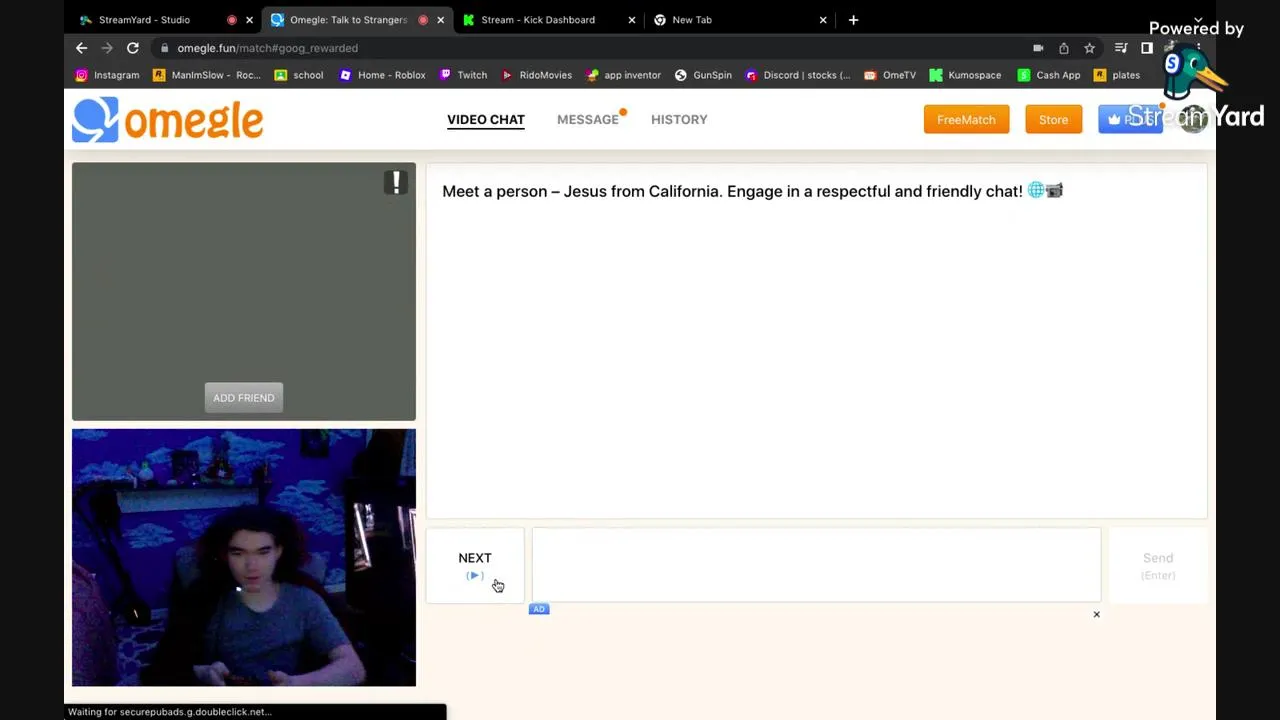The width and height of the screenshot is (1280, 720).
Task: Click the blue crown premium button
Action: pos(1130,119)
